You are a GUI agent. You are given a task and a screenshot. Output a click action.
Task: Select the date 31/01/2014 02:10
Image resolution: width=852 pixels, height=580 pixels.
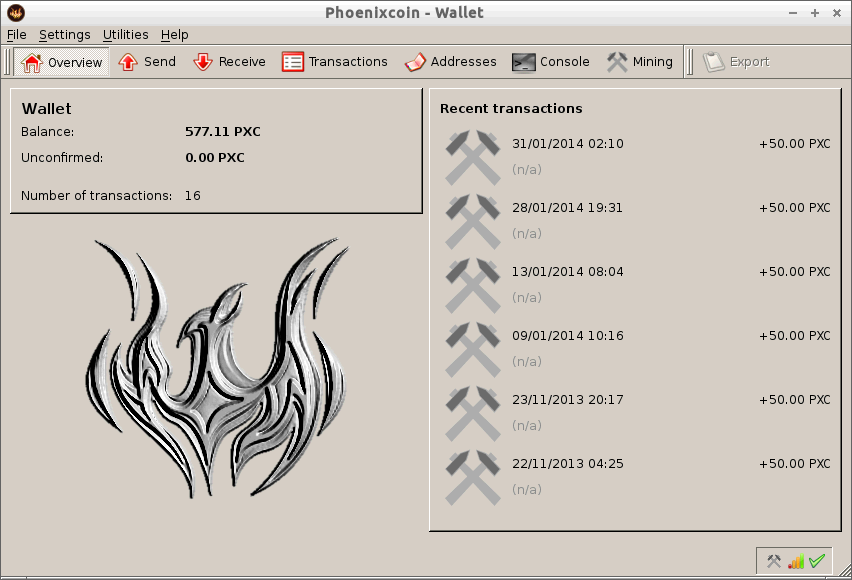click(568, 144)
